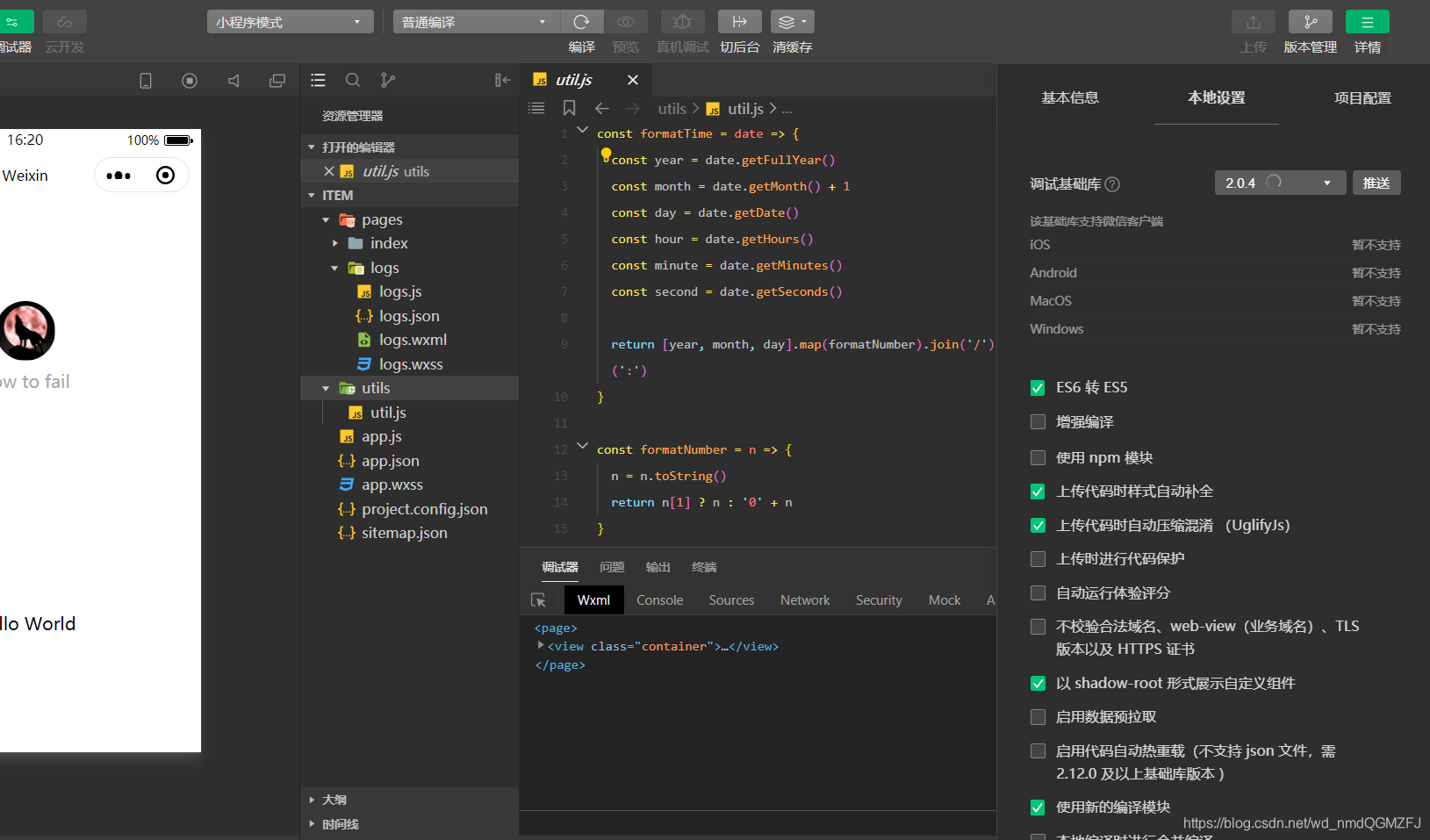This screenshot has width=1430, height=840.
Task: Toggle 上传代码时自动压缩混淆 checkbox
Action: [x=1038, y=526]
